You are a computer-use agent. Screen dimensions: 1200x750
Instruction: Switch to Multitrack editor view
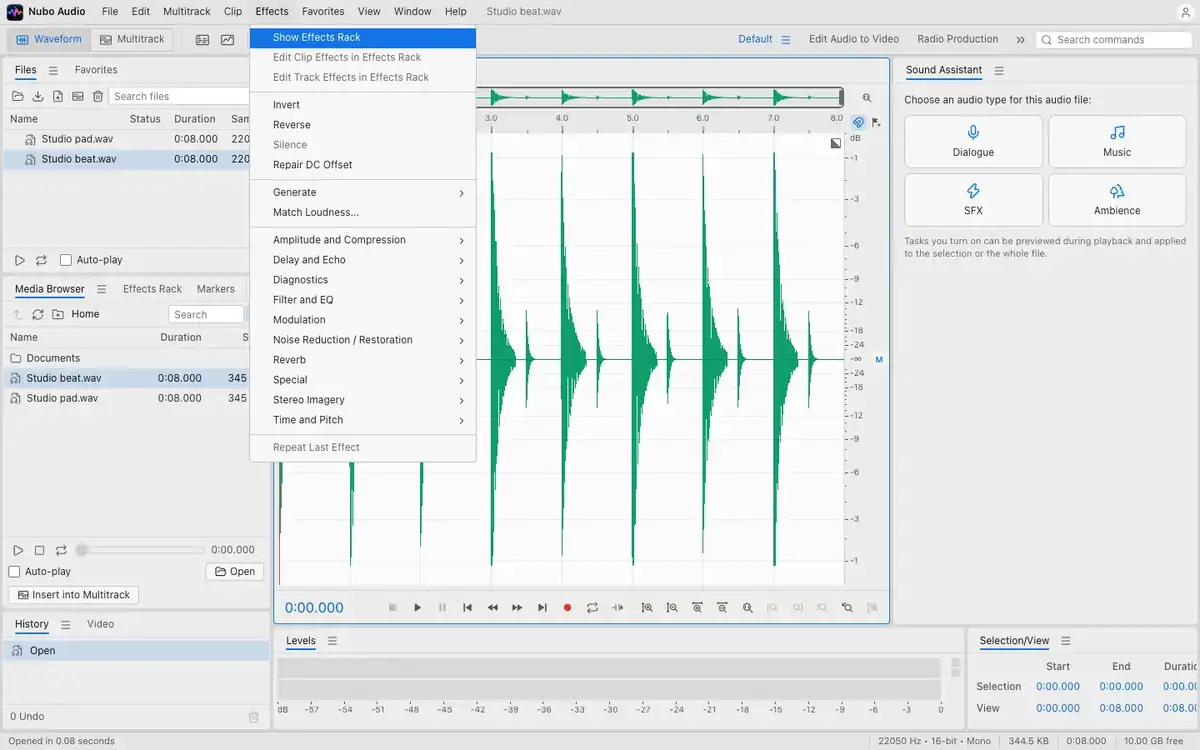tap(132, 39)
